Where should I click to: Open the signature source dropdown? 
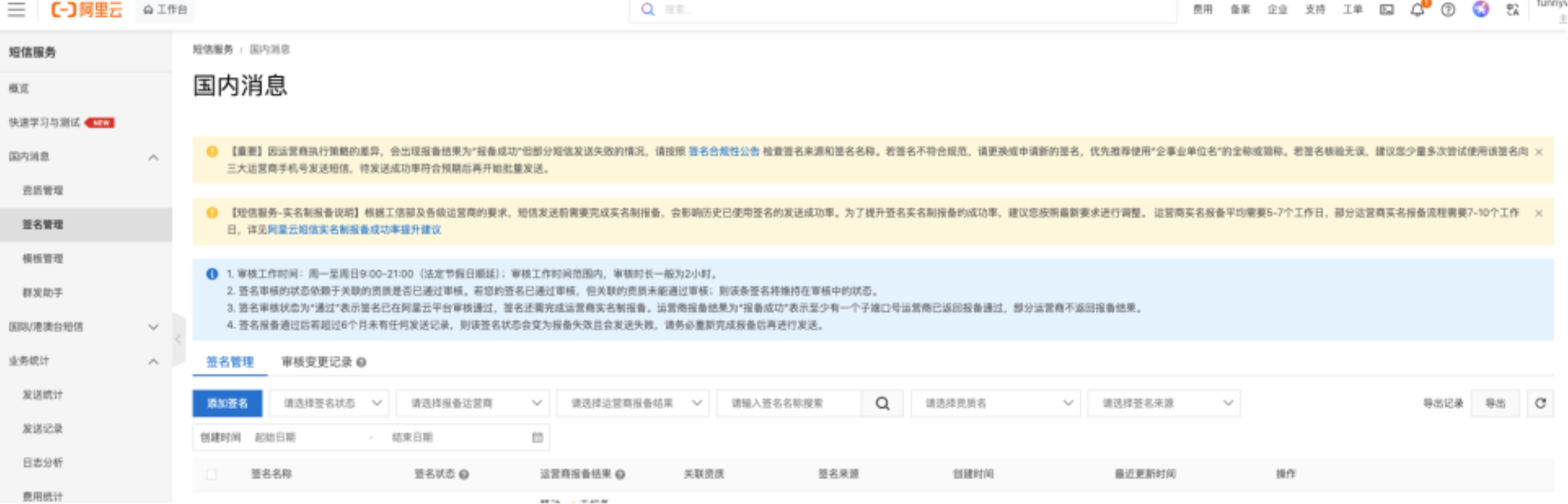[x=1164, y=403]
